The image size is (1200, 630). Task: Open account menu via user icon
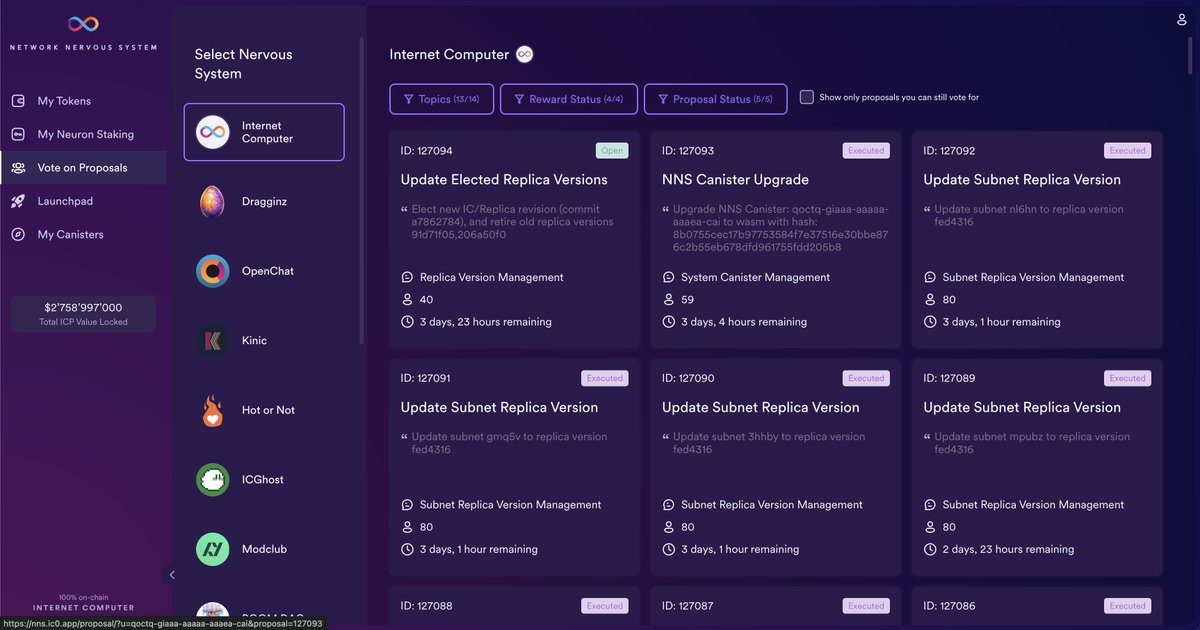click(x=1182, y=19)
